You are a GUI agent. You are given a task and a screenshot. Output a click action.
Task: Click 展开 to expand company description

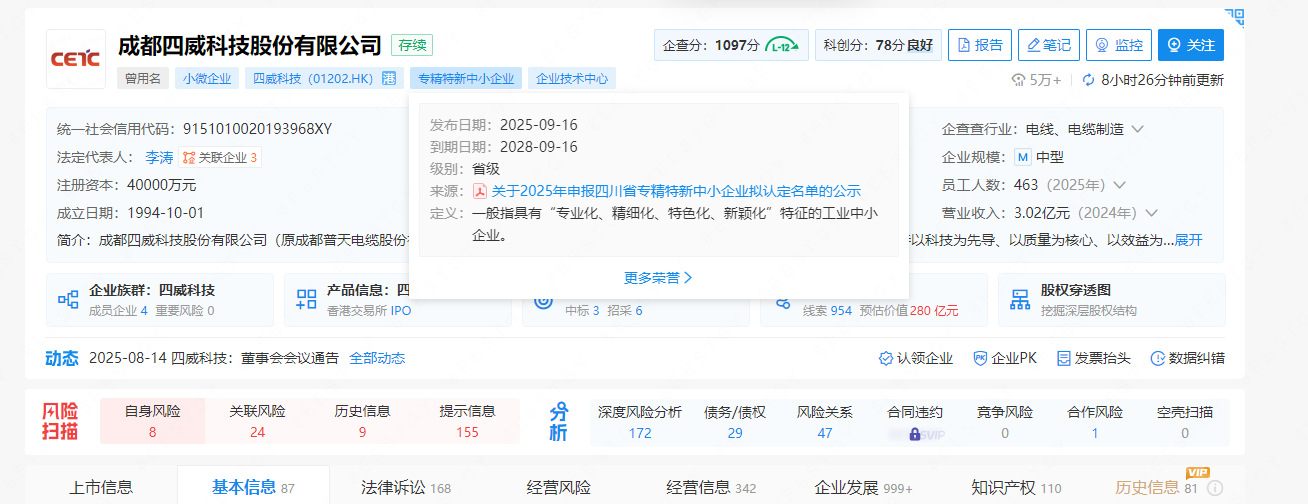[1188, 240]
